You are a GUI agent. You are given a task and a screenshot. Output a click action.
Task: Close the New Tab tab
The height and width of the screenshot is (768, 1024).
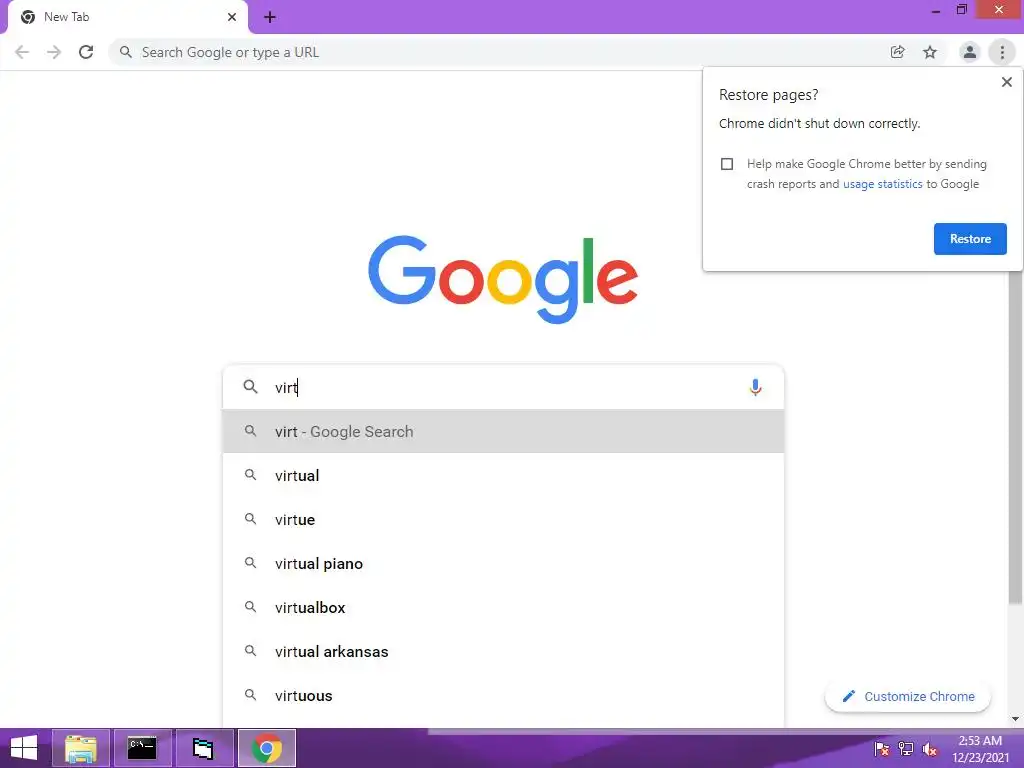(232, 17)
